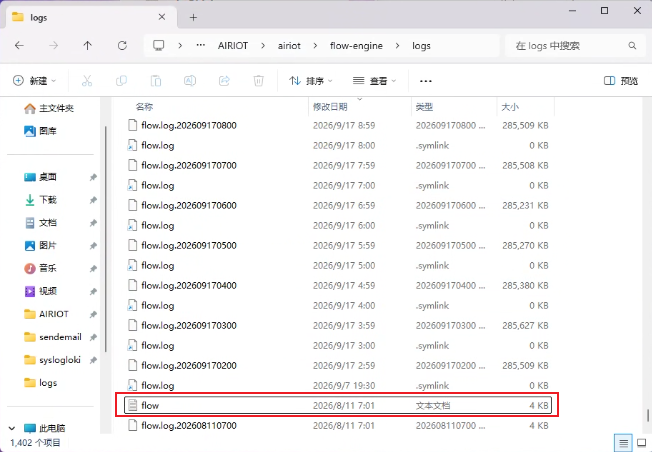
Task: Click the Paste clipboard icon
Action: click(x=156, y=81)
